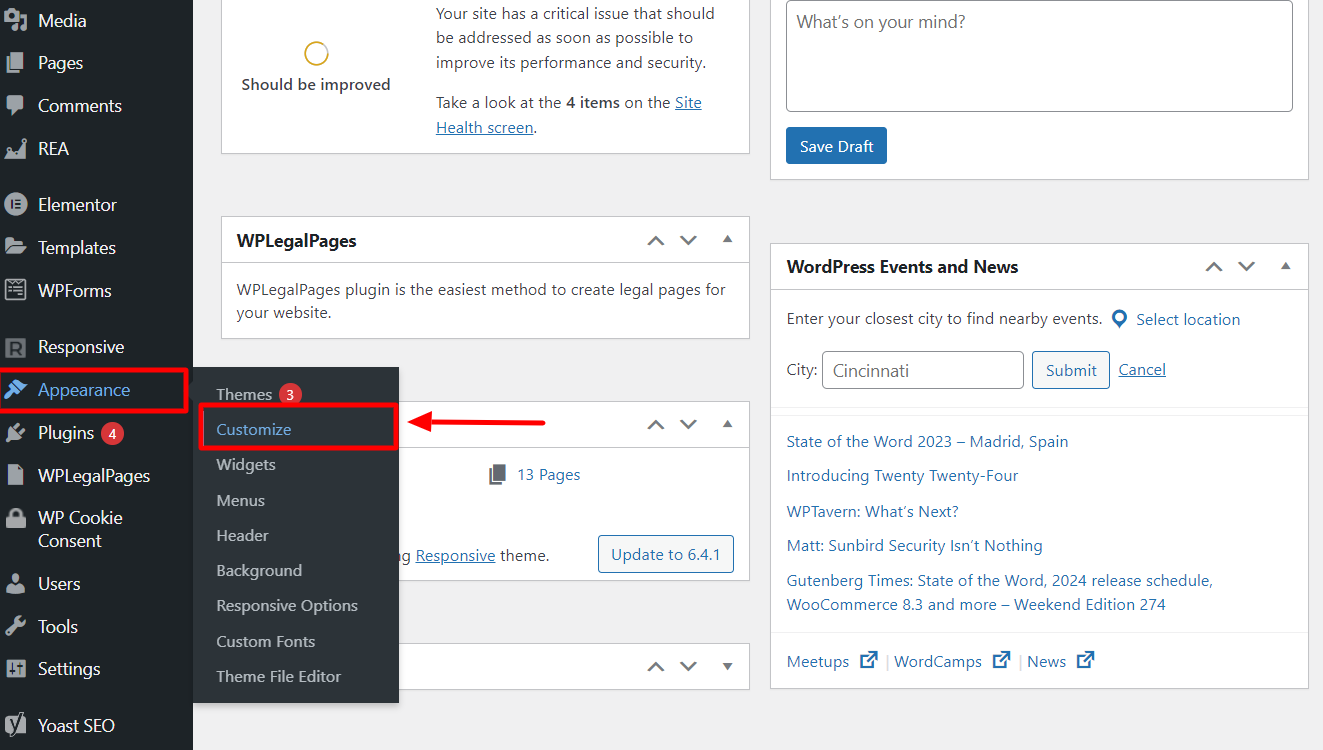This screenshot has width=1323, height=750.
Task: Open WPTavern: What's Next? link
Action: (872, 511)
